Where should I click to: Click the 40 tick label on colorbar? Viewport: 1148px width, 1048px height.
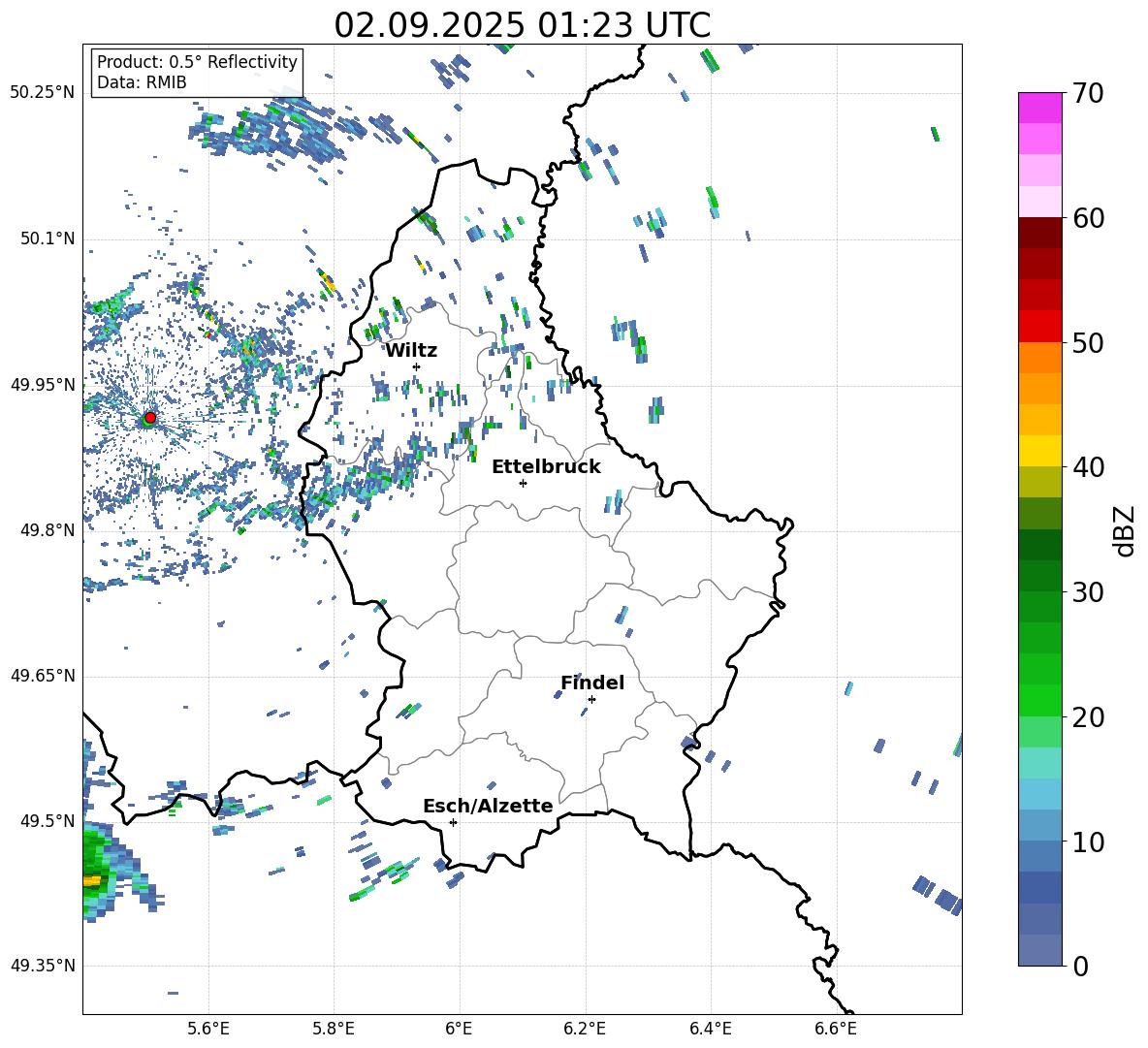[1087, 467]
